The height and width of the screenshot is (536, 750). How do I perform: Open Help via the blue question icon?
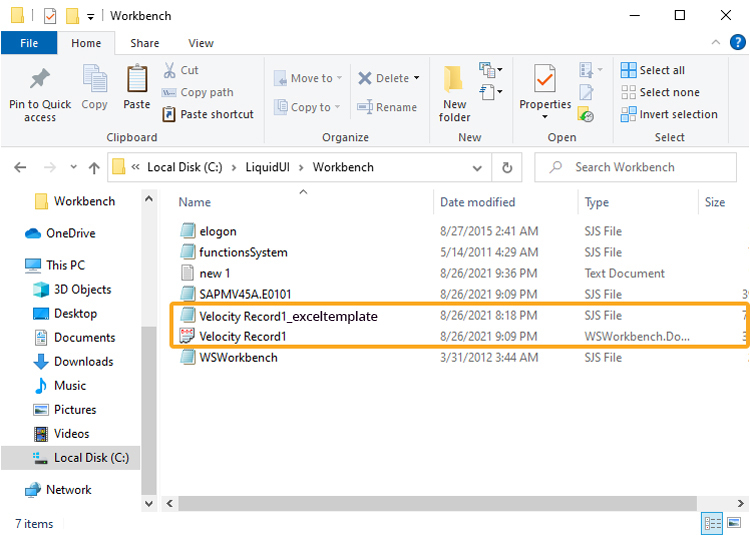(738, 42)
